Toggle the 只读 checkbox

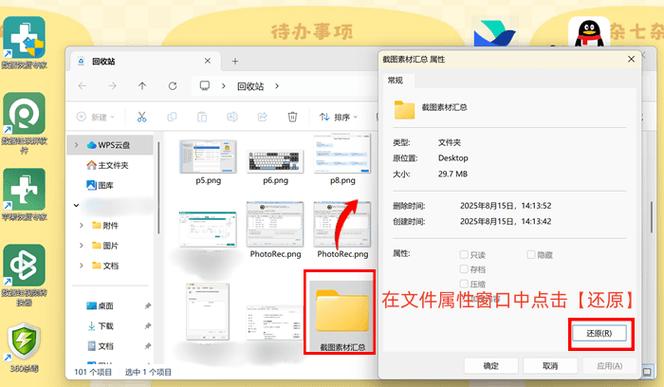click(x=464, y=254)
